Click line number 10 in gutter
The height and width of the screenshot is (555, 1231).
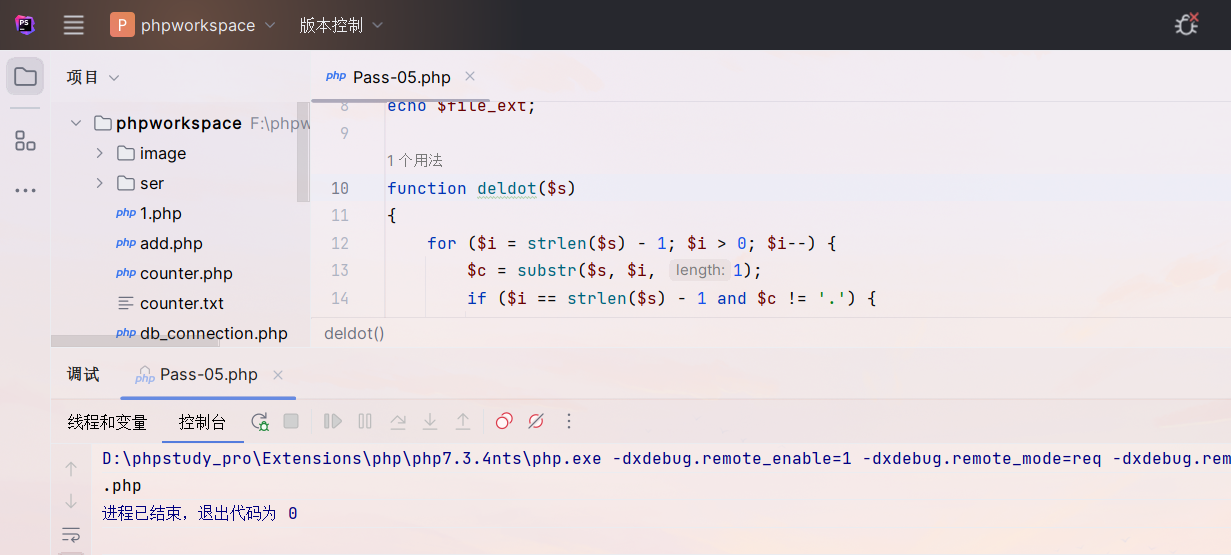(339, 188)
